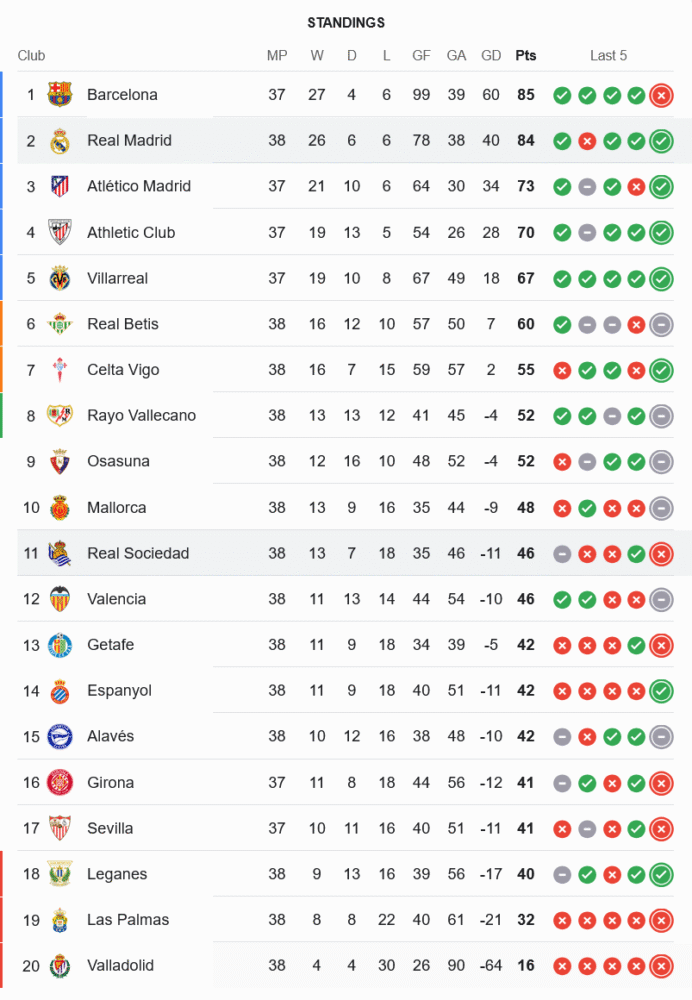Click the Real Madrid club crest
This screenshot has width=692, height=1000.
(x=60, y=141)
